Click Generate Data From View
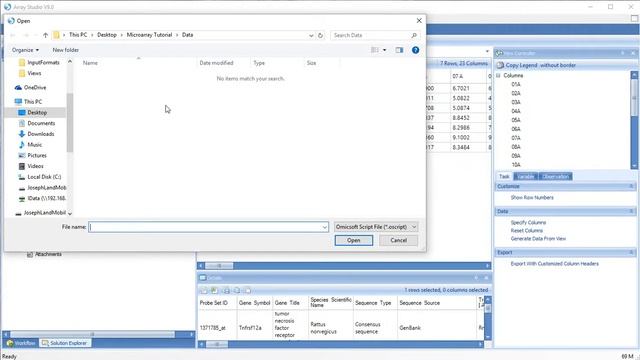 (538, 239)
